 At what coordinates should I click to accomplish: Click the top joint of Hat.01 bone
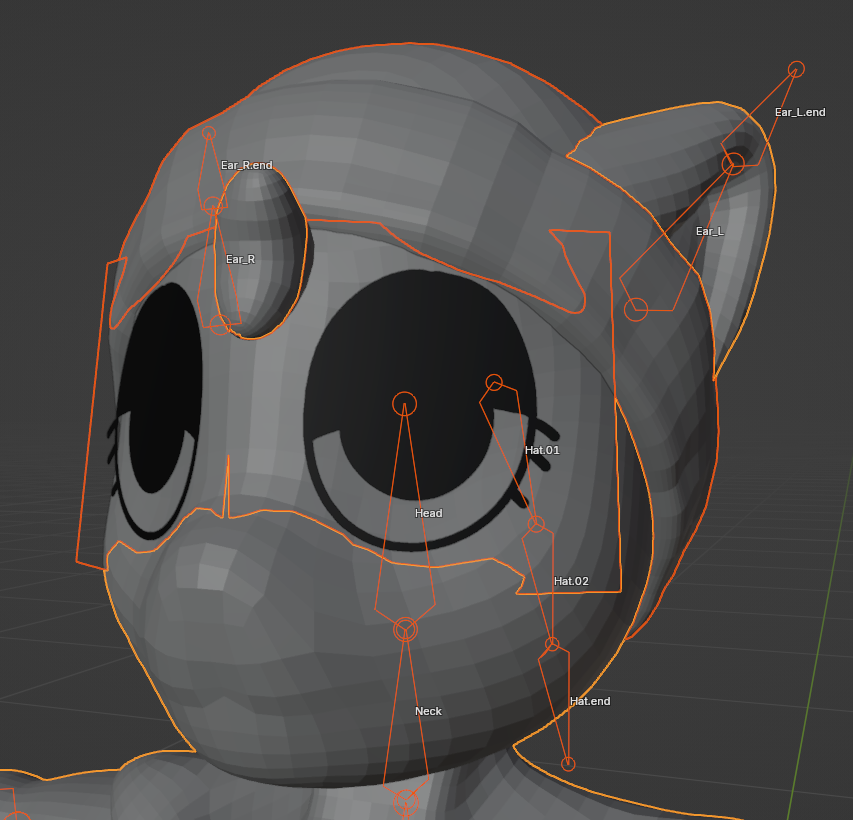click(x=494, y=382)
